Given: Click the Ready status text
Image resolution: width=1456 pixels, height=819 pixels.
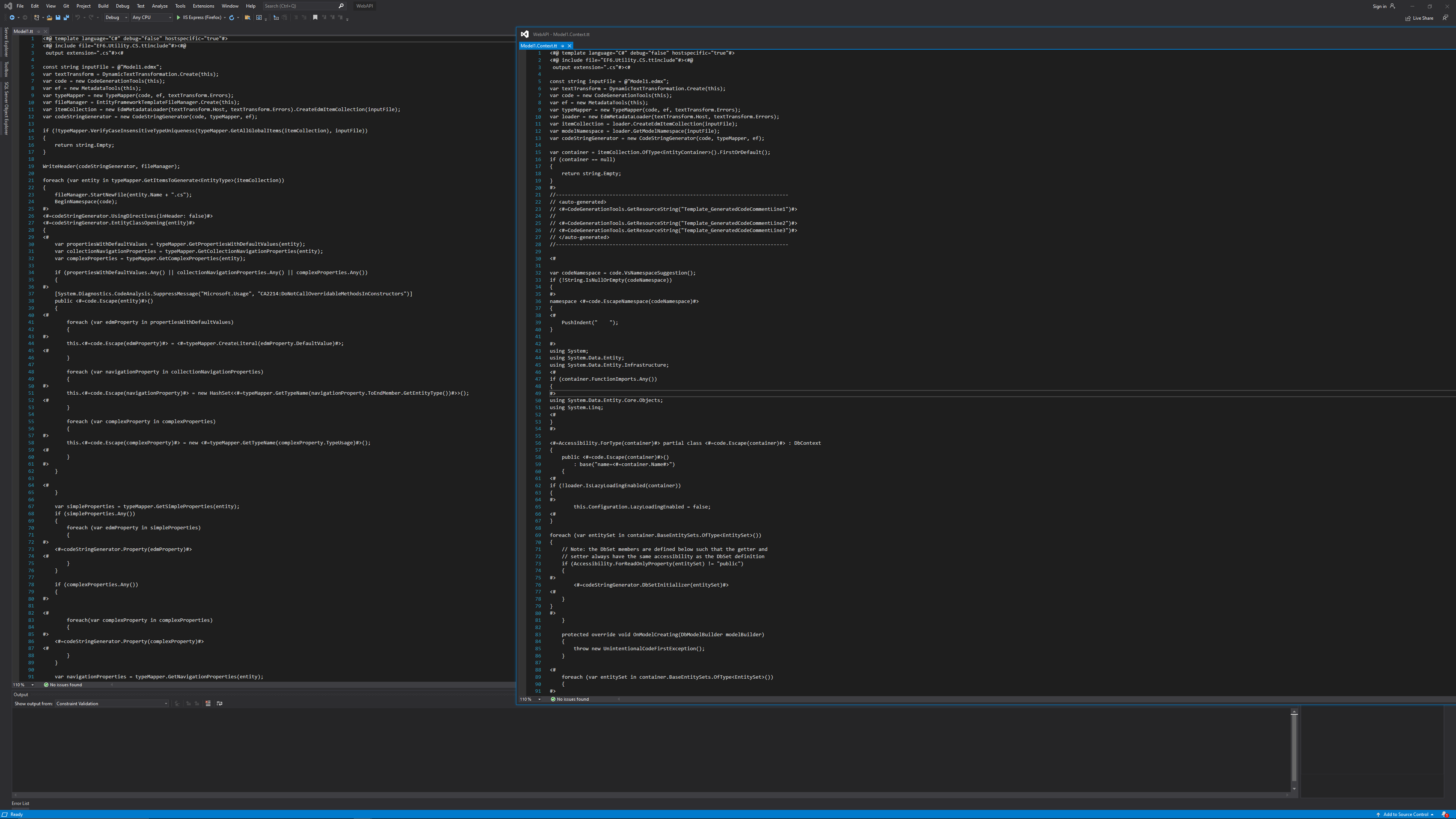Looking at the screenshot, I should pos(17,814).
